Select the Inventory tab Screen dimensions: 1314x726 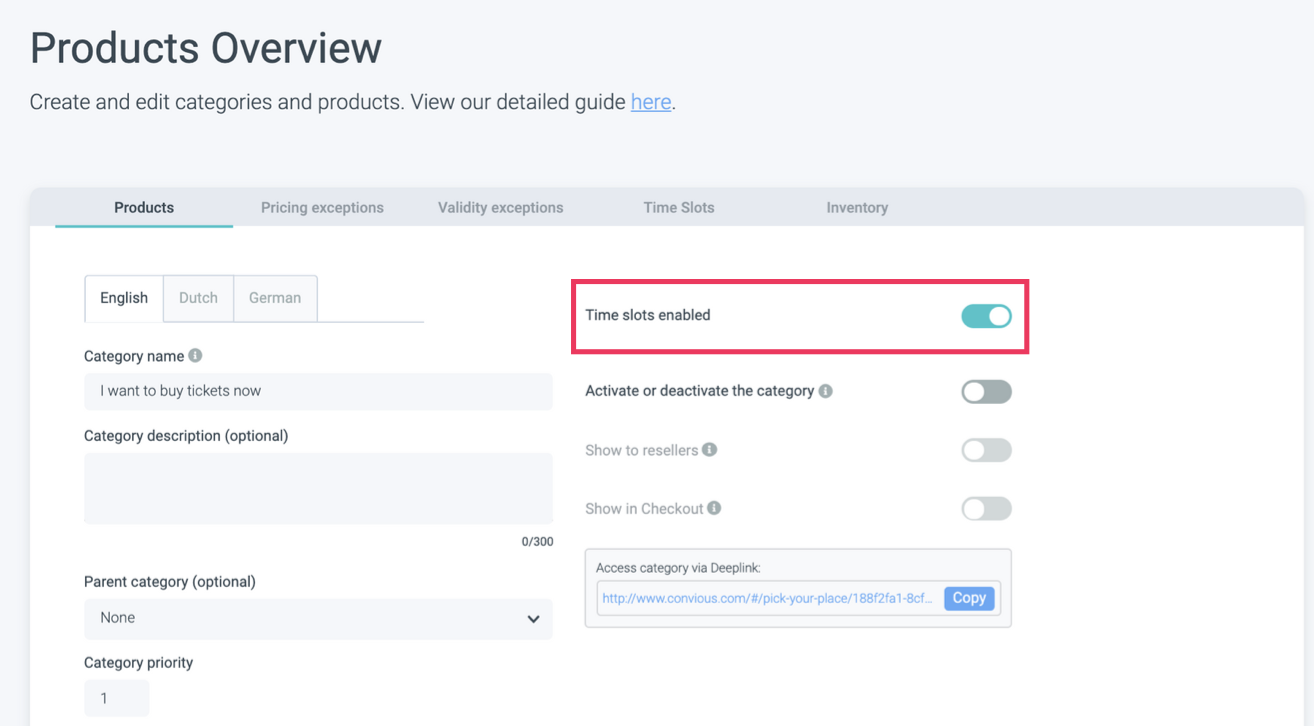[857, 208]
